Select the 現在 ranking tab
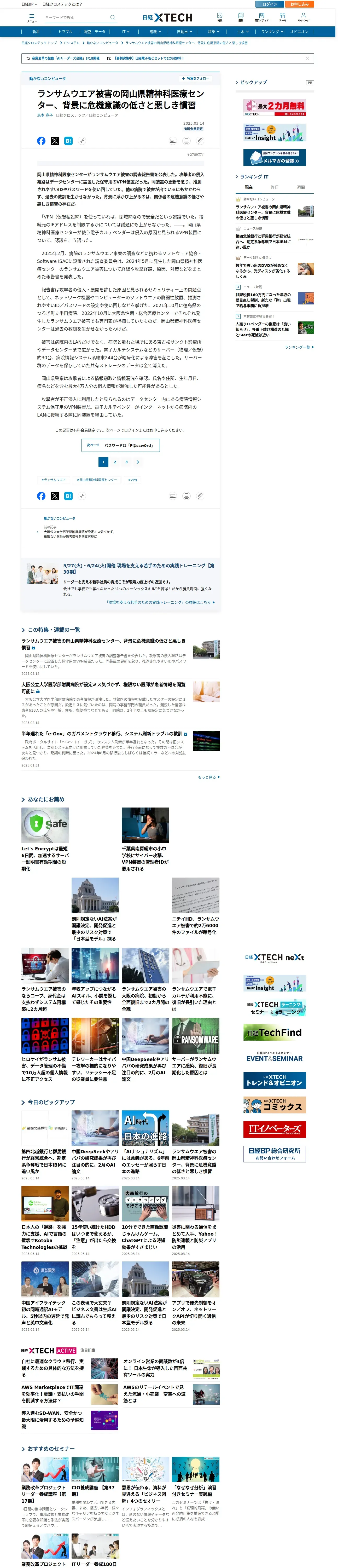 [x=249, y=187]
